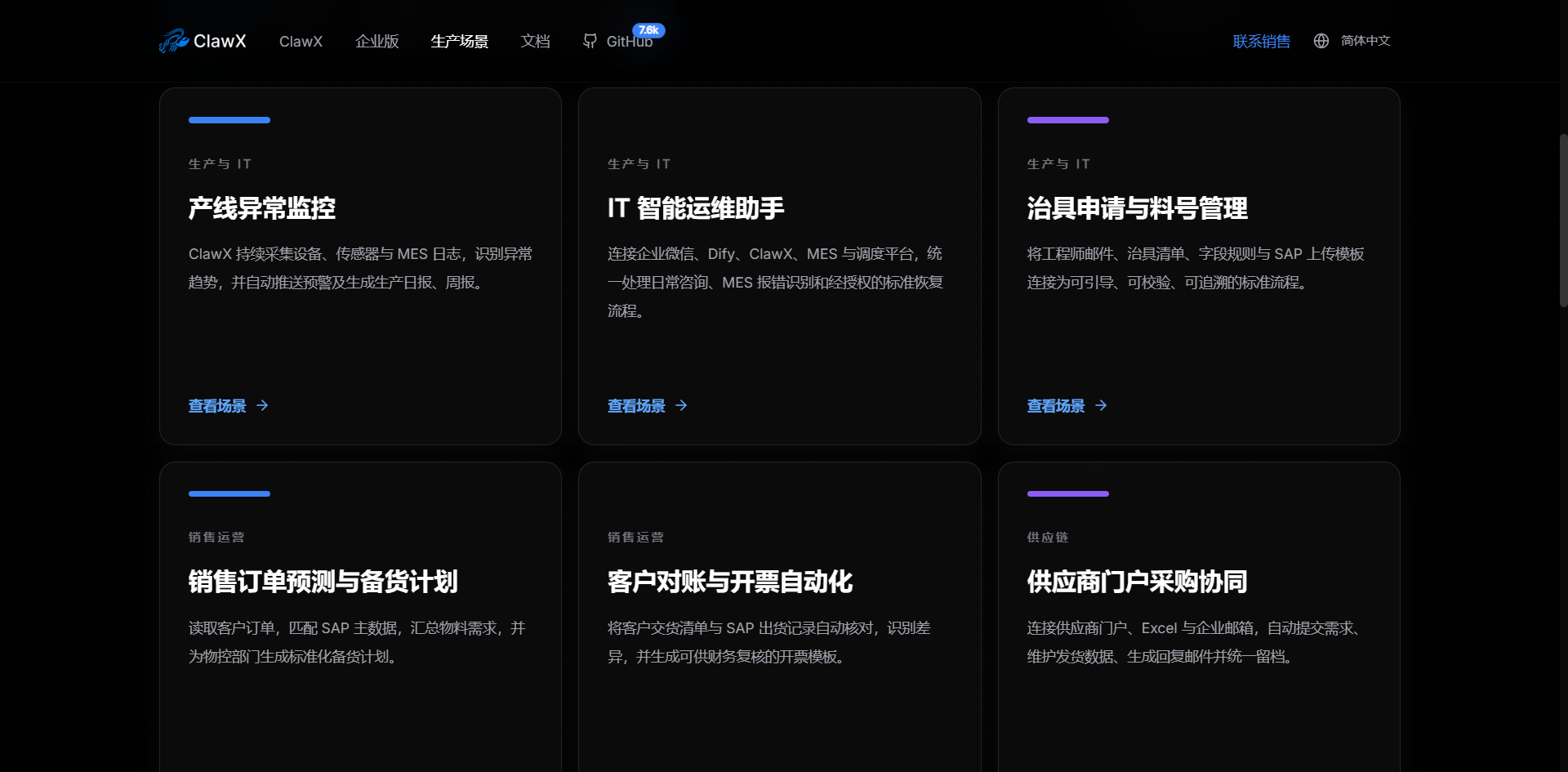The height and width of the screenshot is (772, 1568).
Task: Click the 客户对账与开票自动化 card title
Action: tap(730, 582)
